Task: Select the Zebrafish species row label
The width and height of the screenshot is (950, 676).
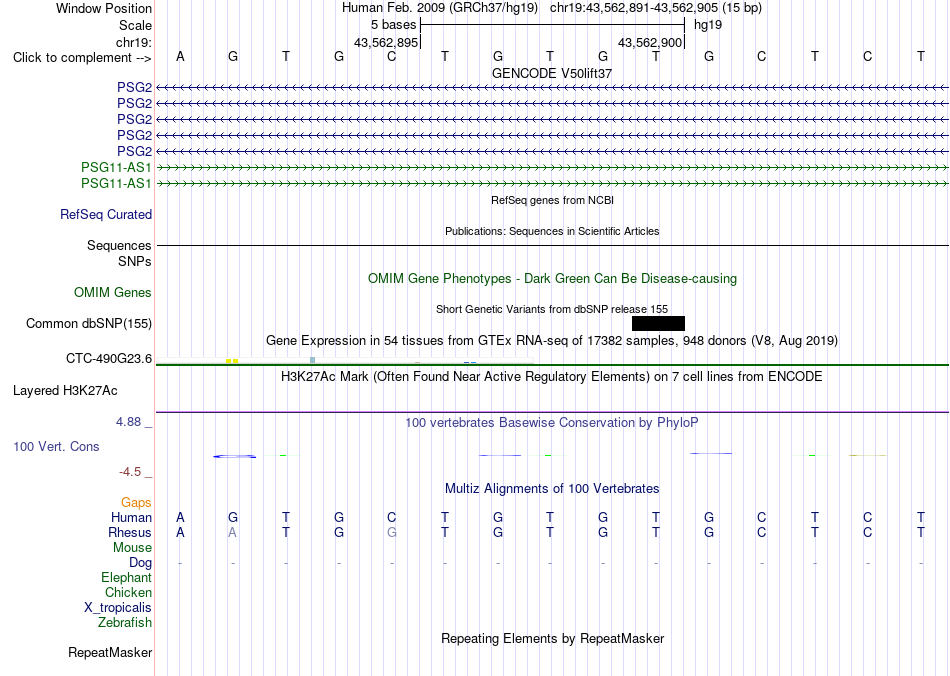Action: point(125,623)
